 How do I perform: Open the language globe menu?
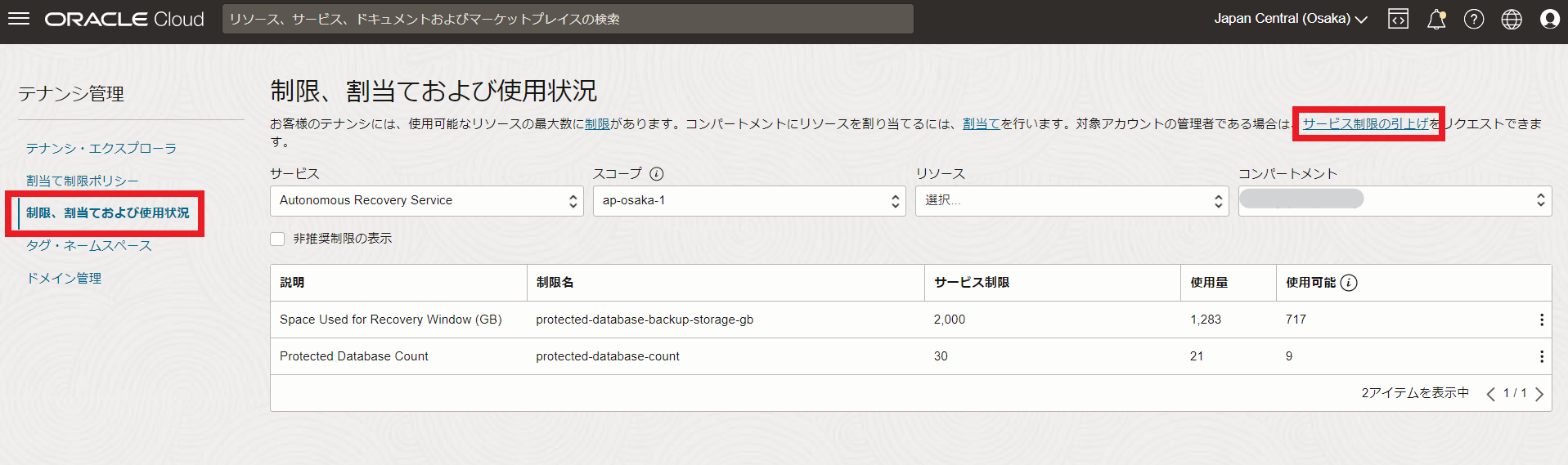click(x=1511, y=19)
